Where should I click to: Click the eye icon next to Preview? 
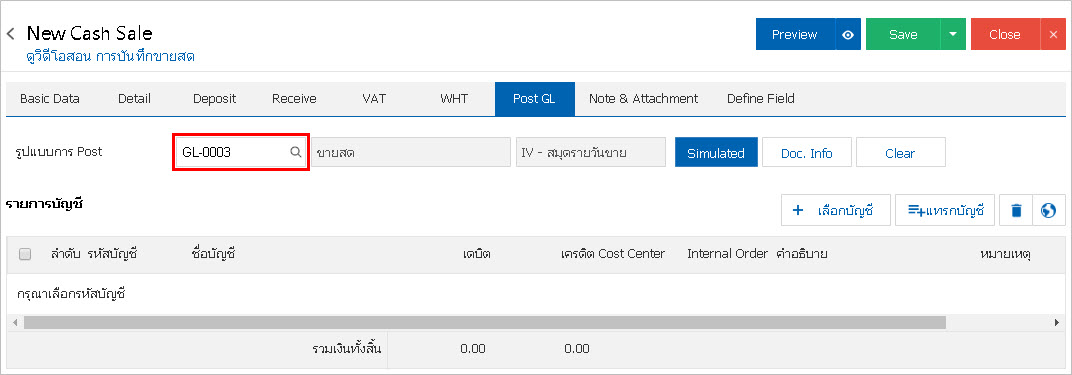(x=848, y=35)
